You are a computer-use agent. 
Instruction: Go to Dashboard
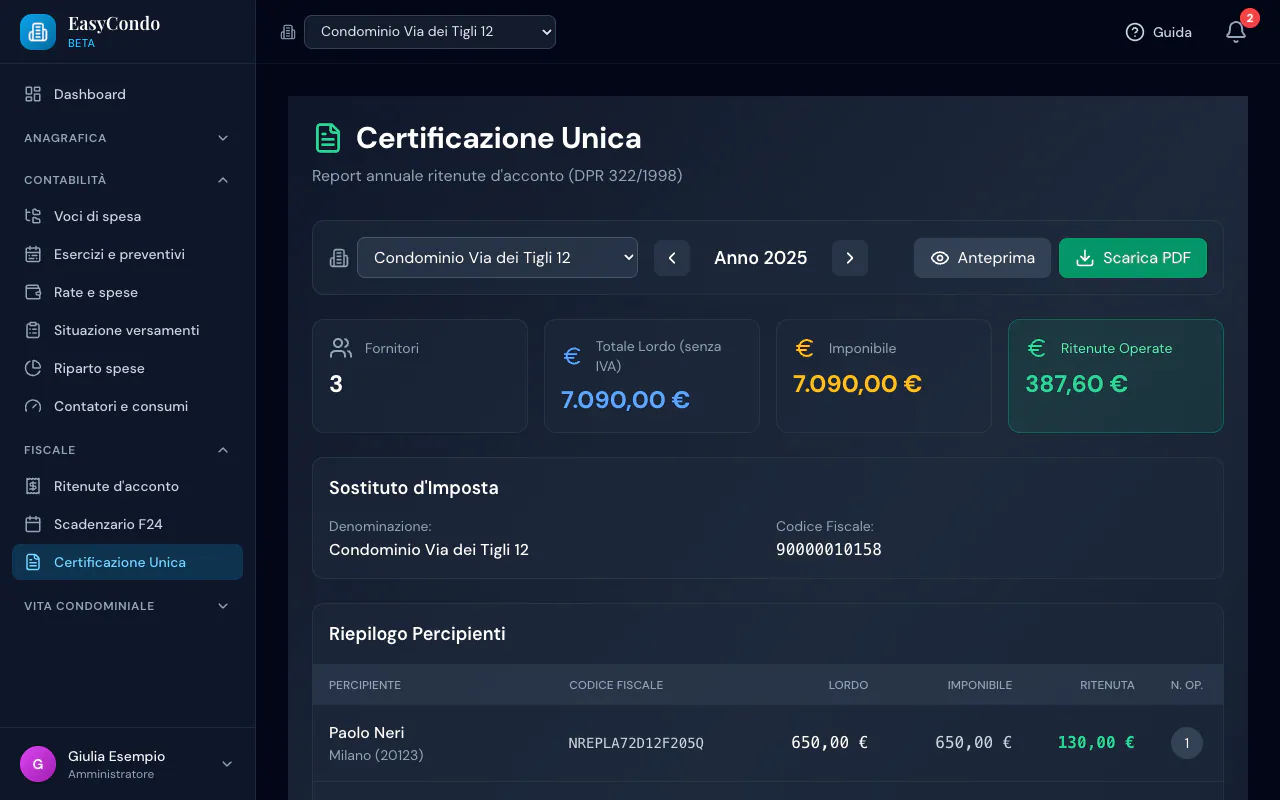click(127, 94)
